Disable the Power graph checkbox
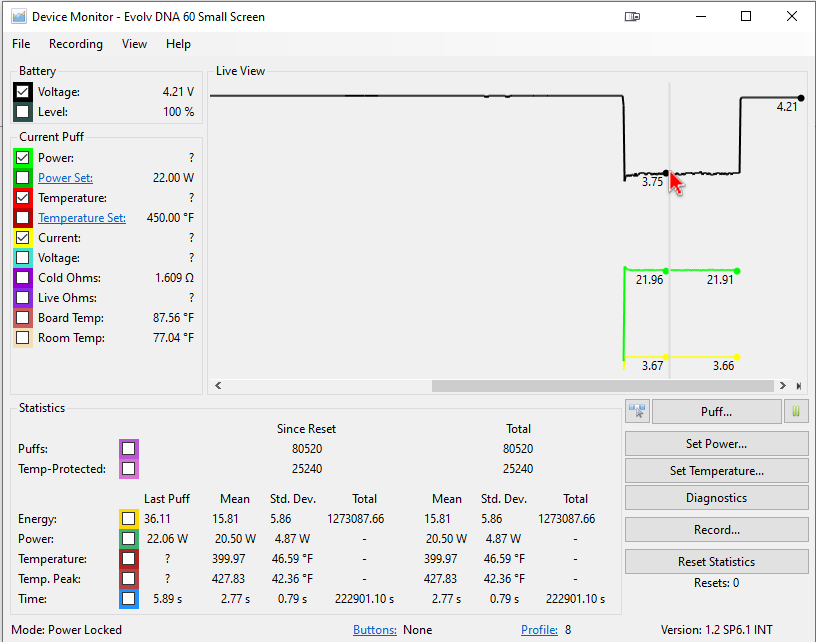 (x=23, y=158)
